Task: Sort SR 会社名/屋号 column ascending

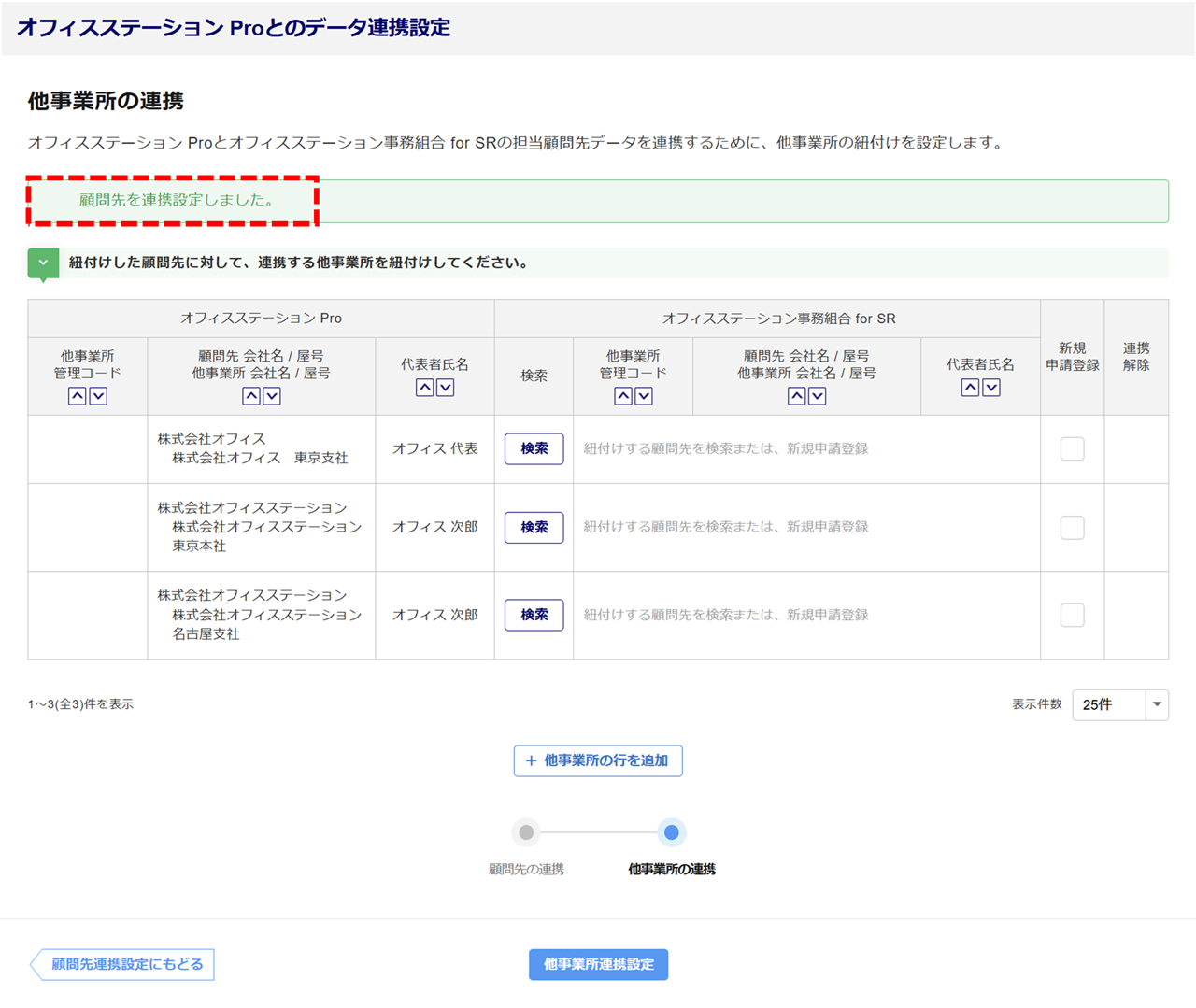Action: 797,396
